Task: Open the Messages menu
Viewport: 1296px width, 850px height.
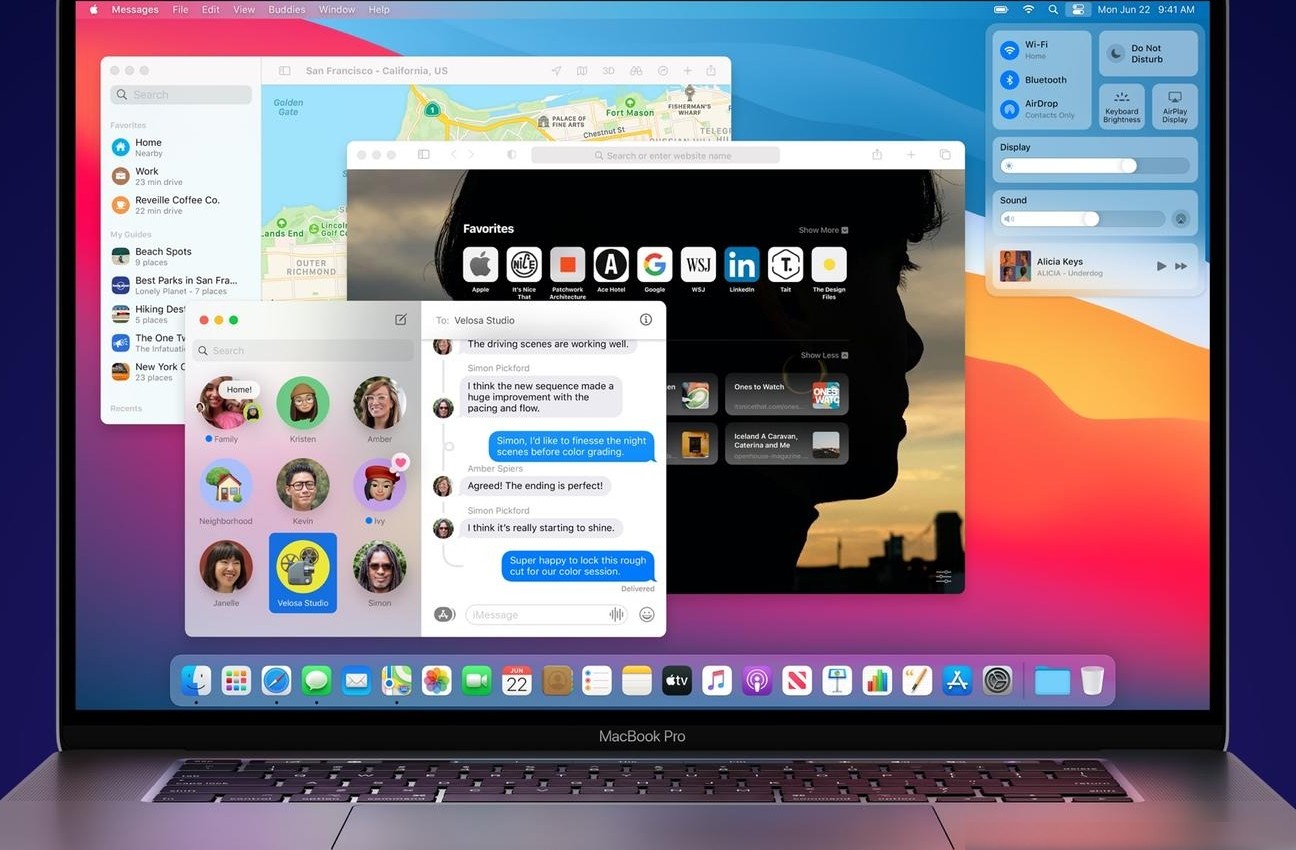Action: [x=135, y=9]
